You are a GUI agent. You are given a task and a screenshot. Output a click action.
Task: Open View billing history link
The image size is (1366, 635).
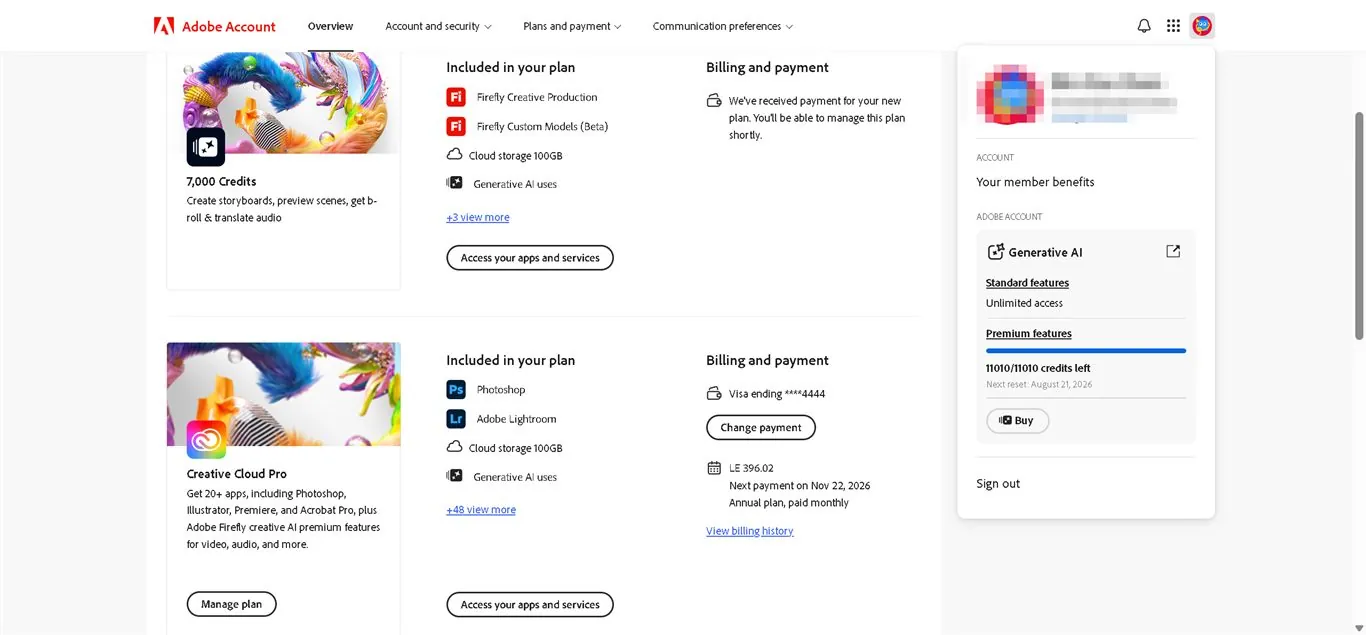tap(750, 531)
